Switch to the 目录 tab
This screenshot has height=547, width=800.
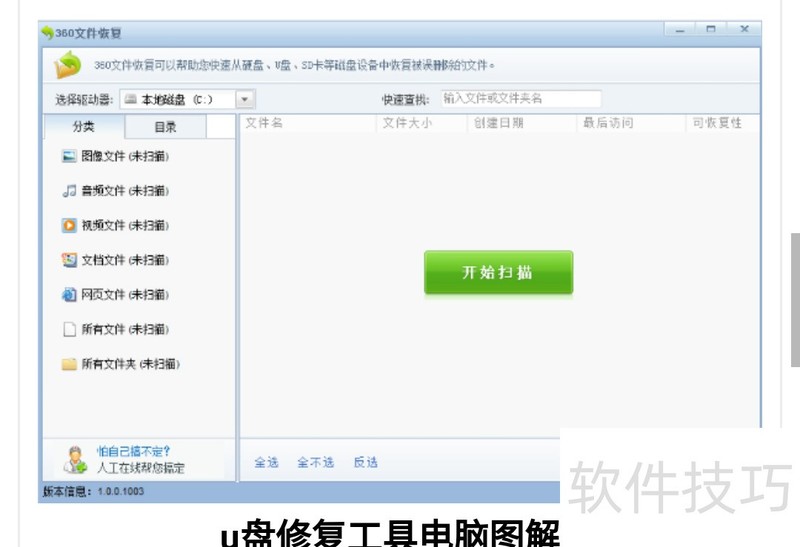pos(165,127)
